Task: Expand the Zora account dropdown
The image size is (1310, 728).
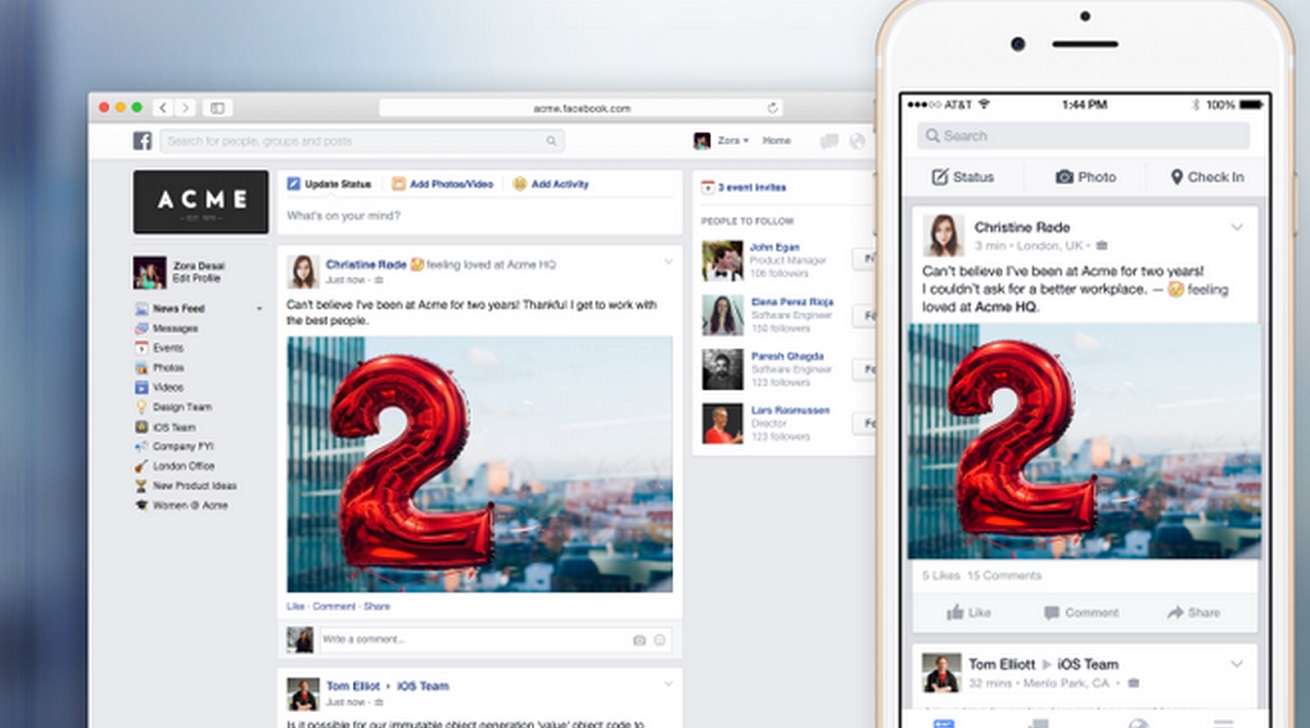Action: (x=733, y=141)
